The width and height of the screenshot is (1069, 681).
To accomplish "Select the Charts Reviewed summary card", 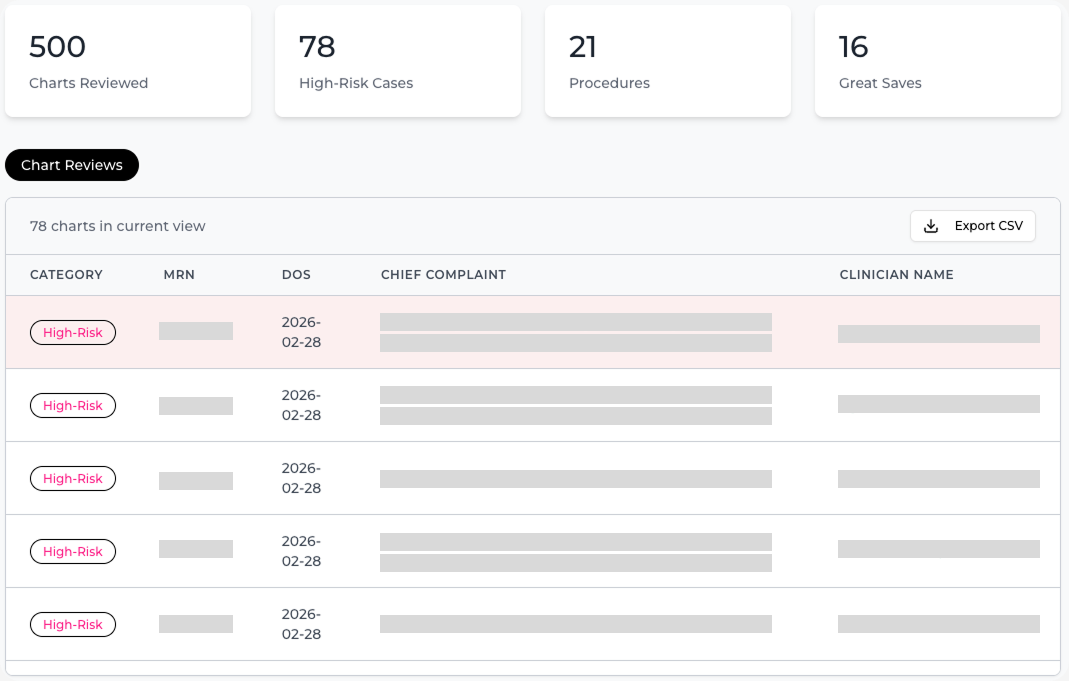I will [128, 60].
